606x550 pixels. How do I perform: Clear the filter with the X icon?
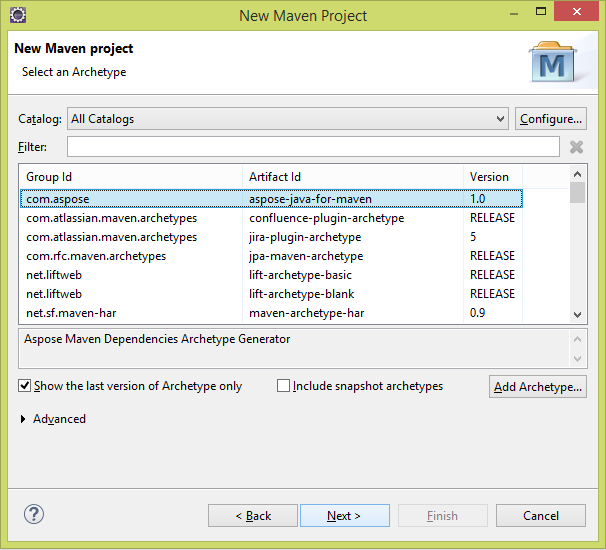(x=576, y=147)
